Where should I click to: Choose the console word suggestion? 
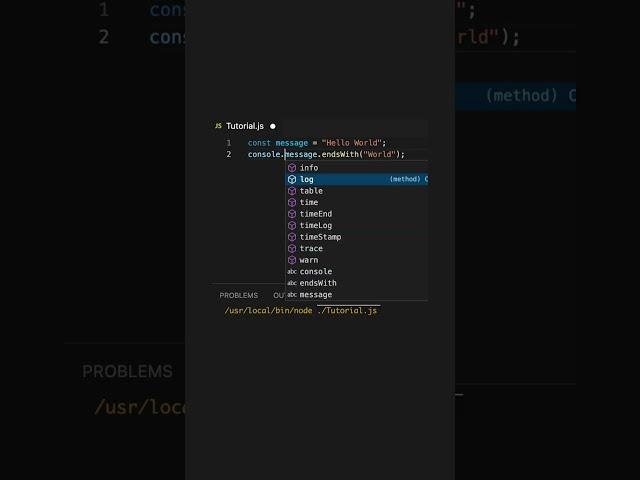tap(356, 271)
